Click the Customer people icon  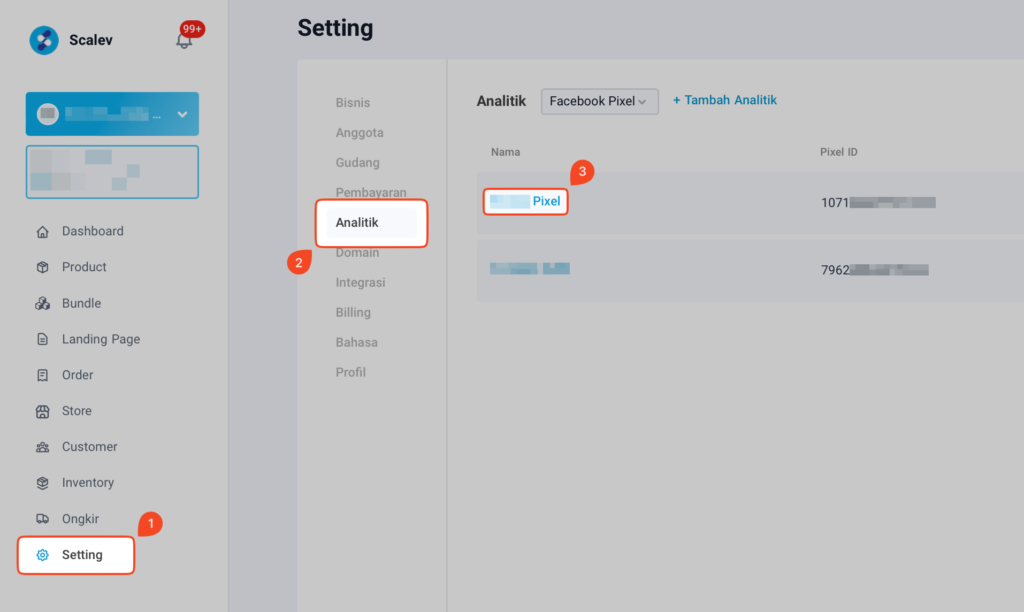[x=42, y=447]
